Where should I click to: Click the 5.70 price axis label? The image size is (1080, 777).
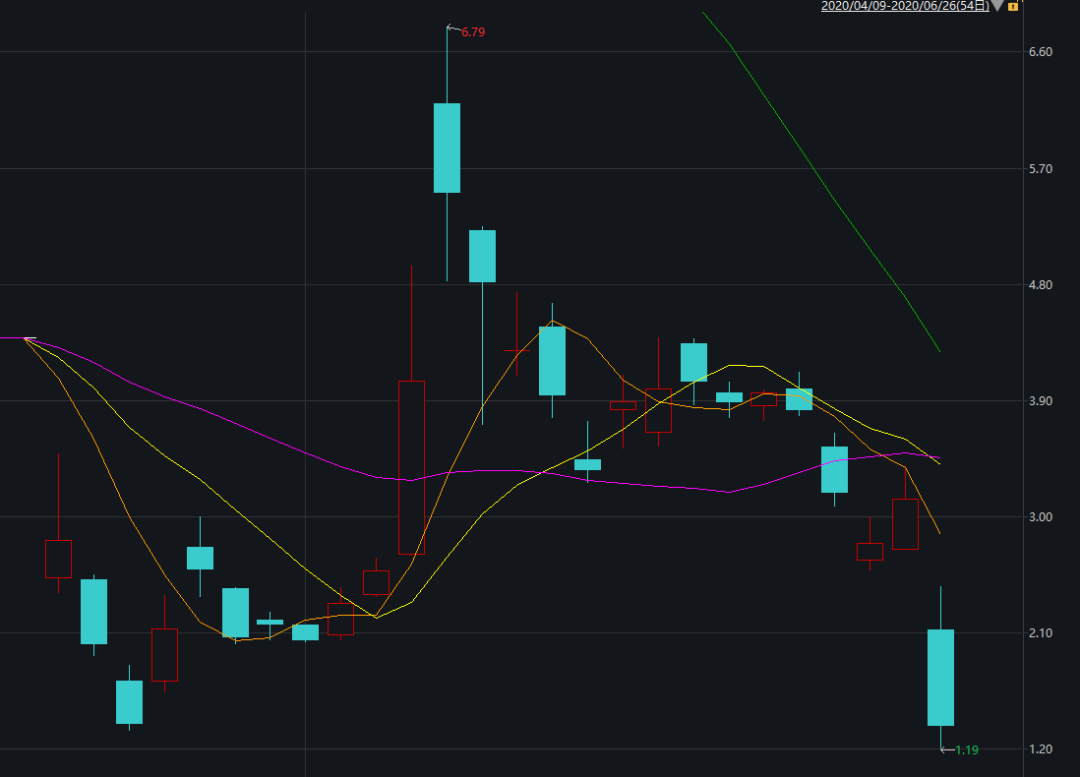click(1040, 169)
